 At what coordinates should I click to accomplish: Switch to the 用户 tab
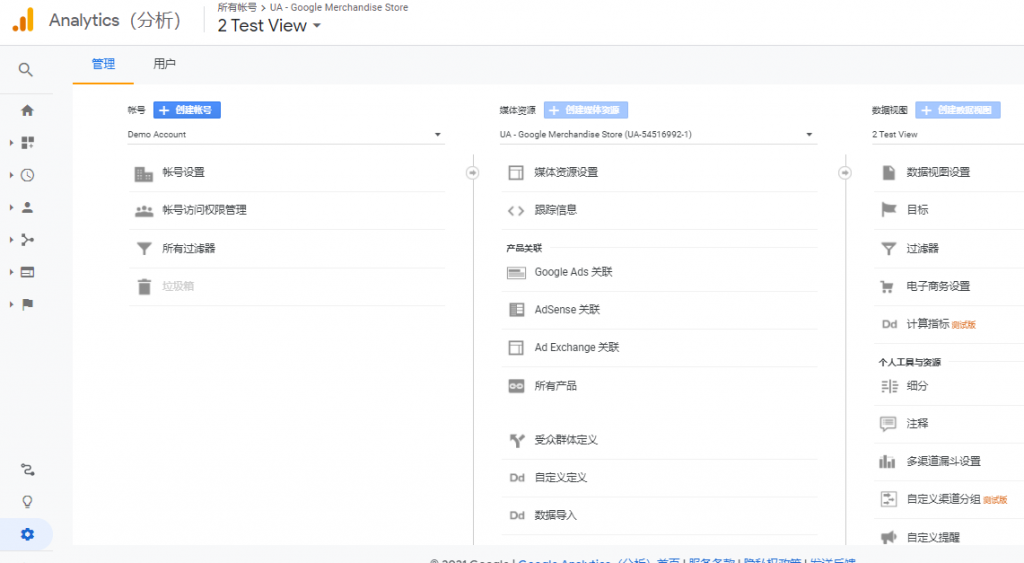(164, 64)
